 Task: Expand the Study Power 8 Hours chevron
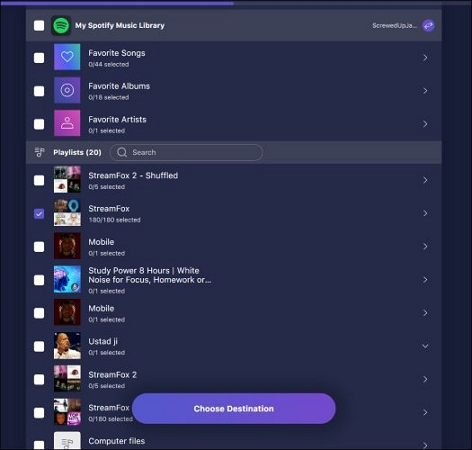pyautogui.click(x=425, y=280)
